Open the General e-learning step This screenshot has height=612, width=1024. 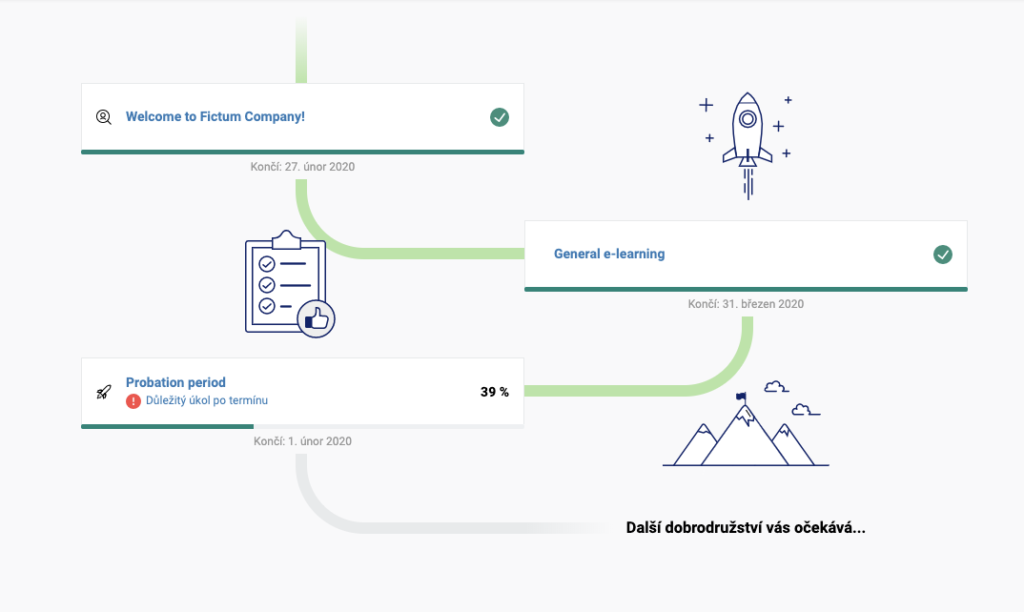pos(609,254)
